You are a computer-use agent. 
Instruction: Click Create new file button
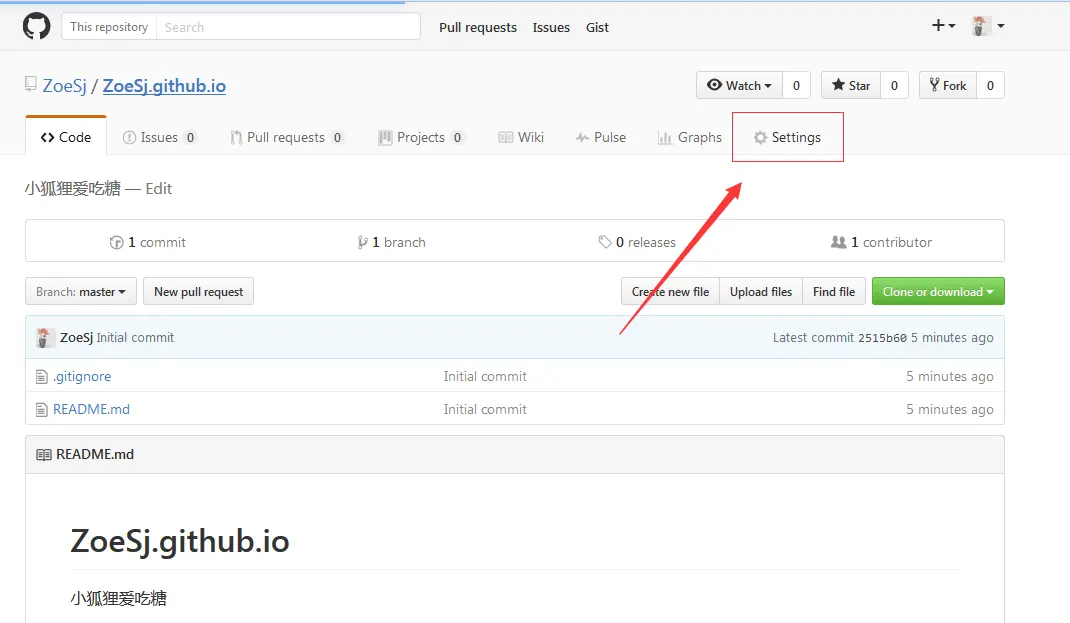tap(670, 291)
